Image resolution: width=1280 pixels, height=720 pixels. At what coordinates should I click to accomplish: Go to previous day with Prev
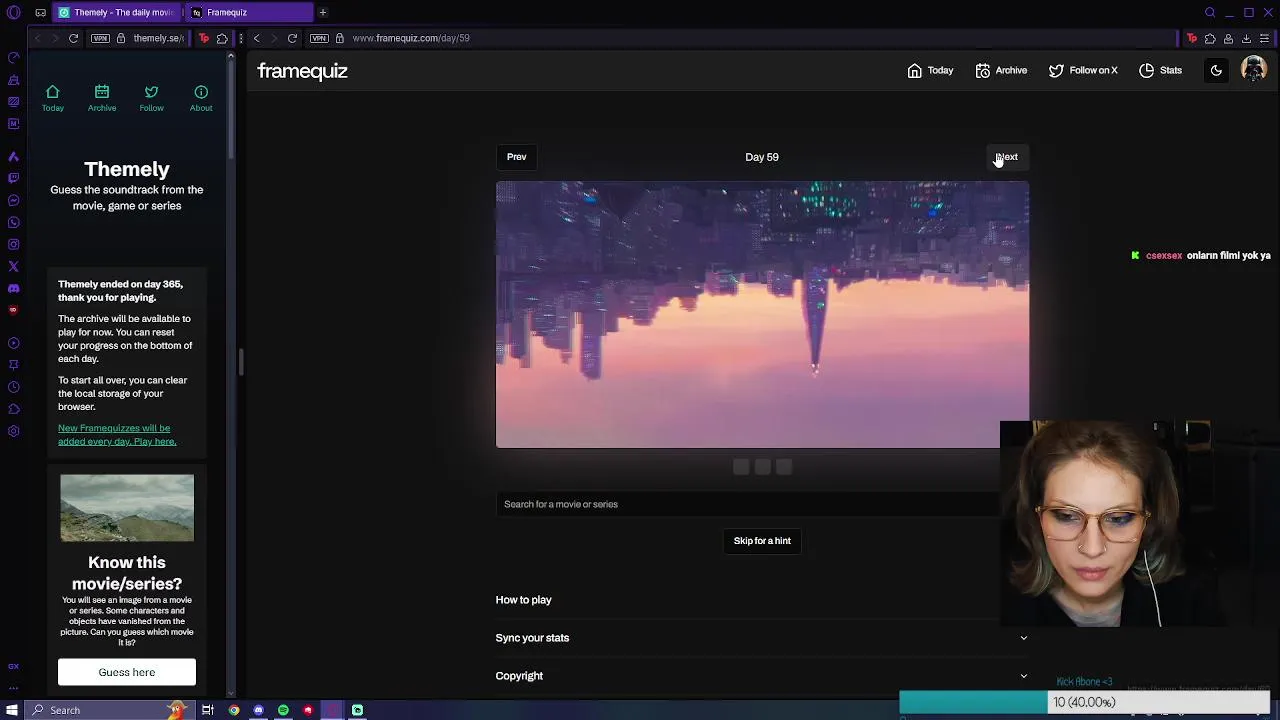pyautogui.click(x=516, y=156)
